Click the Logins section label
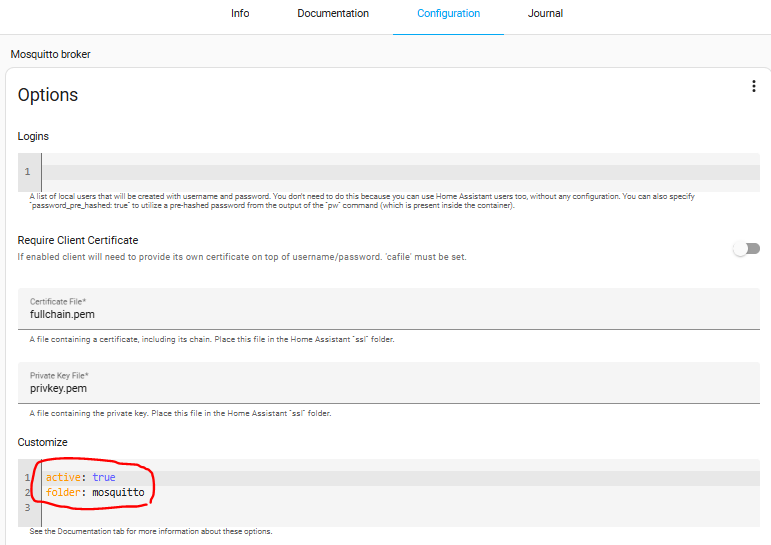Viewport: 771px width, 545px height. [33, 136]
